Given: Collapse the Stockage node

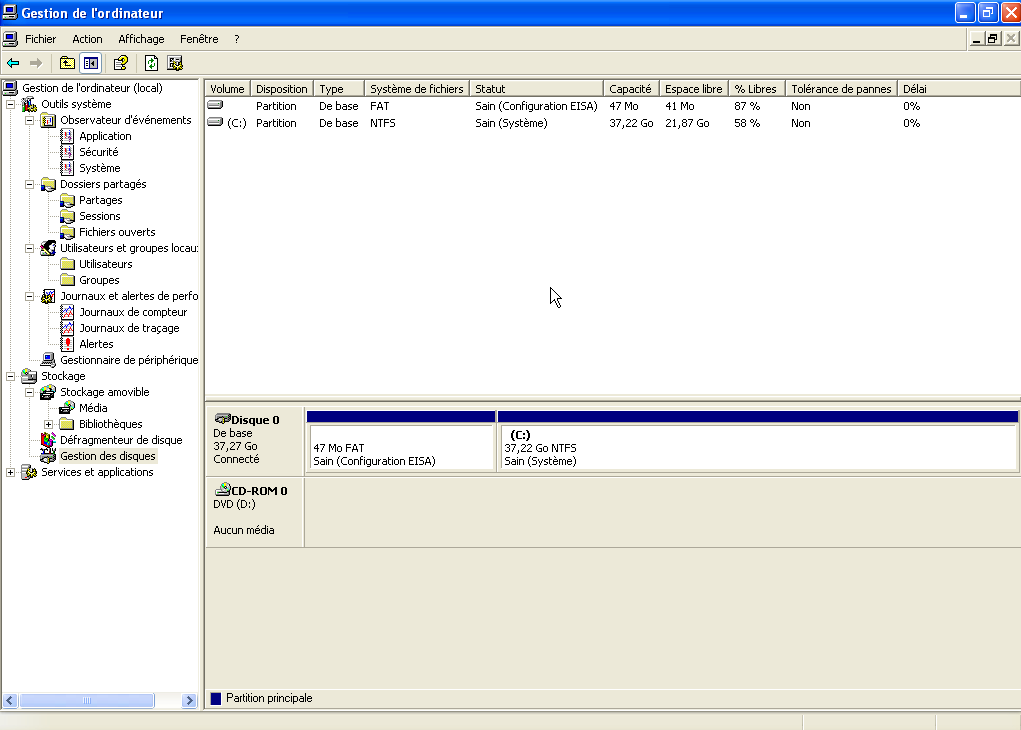Looking at the screenshot, I should pos(10,376).
